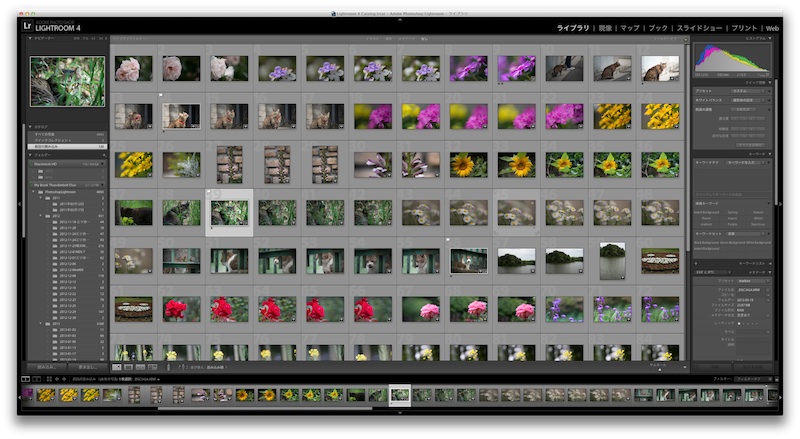Click the Navigator preview image

pyautogui.click(x=67, y=82)
